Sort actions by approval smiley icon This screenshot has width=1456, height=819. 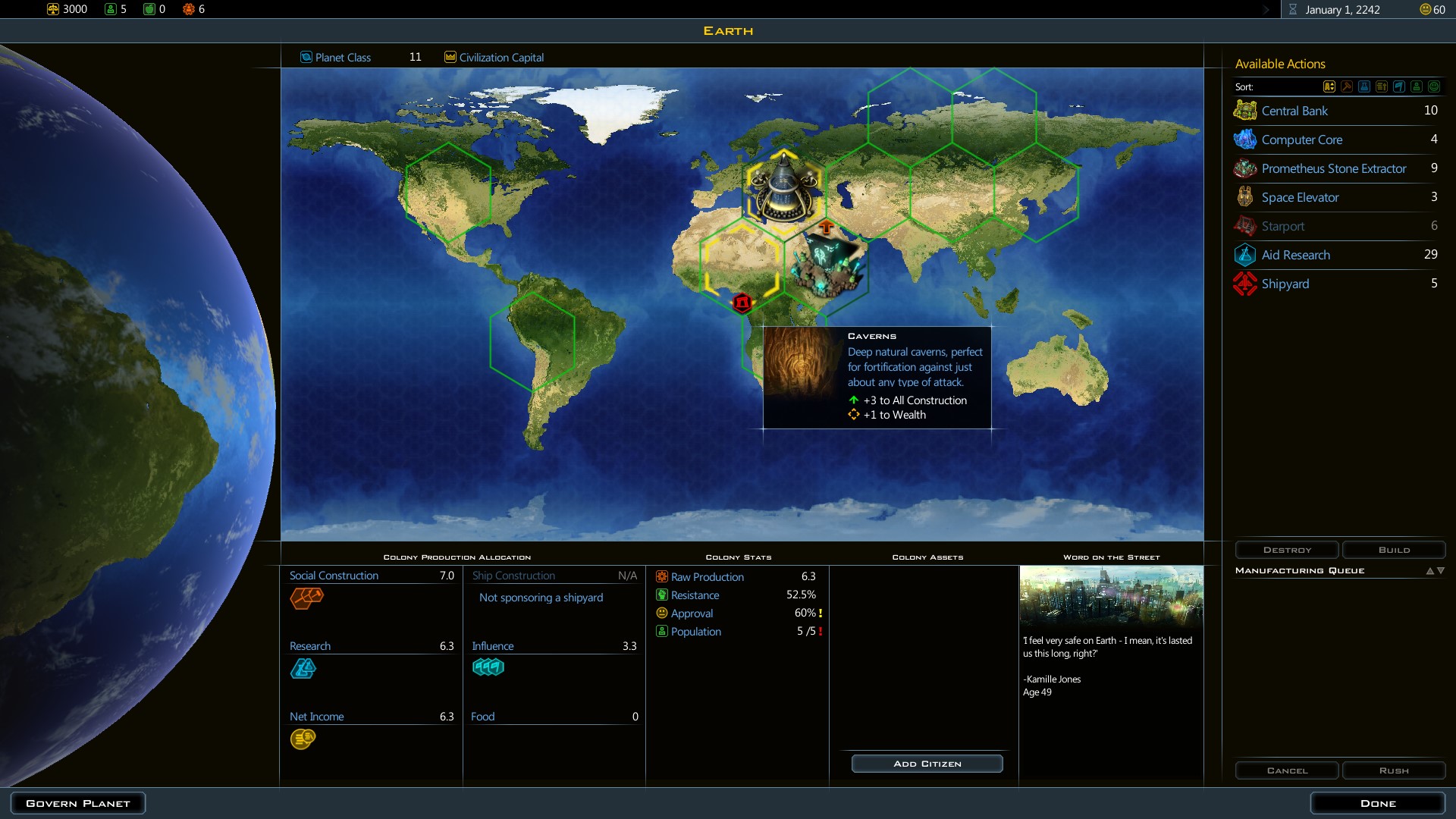1434,86
